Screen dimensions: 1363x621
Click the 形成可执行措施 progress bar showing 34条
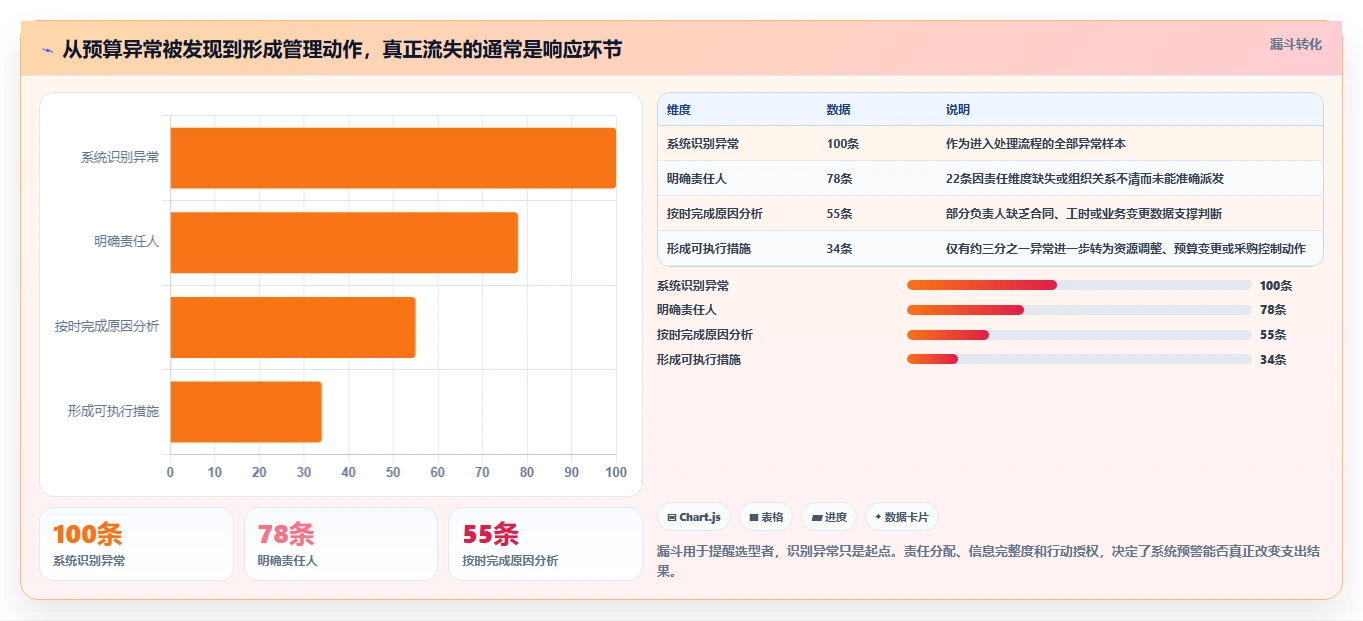pos(1079,359)
